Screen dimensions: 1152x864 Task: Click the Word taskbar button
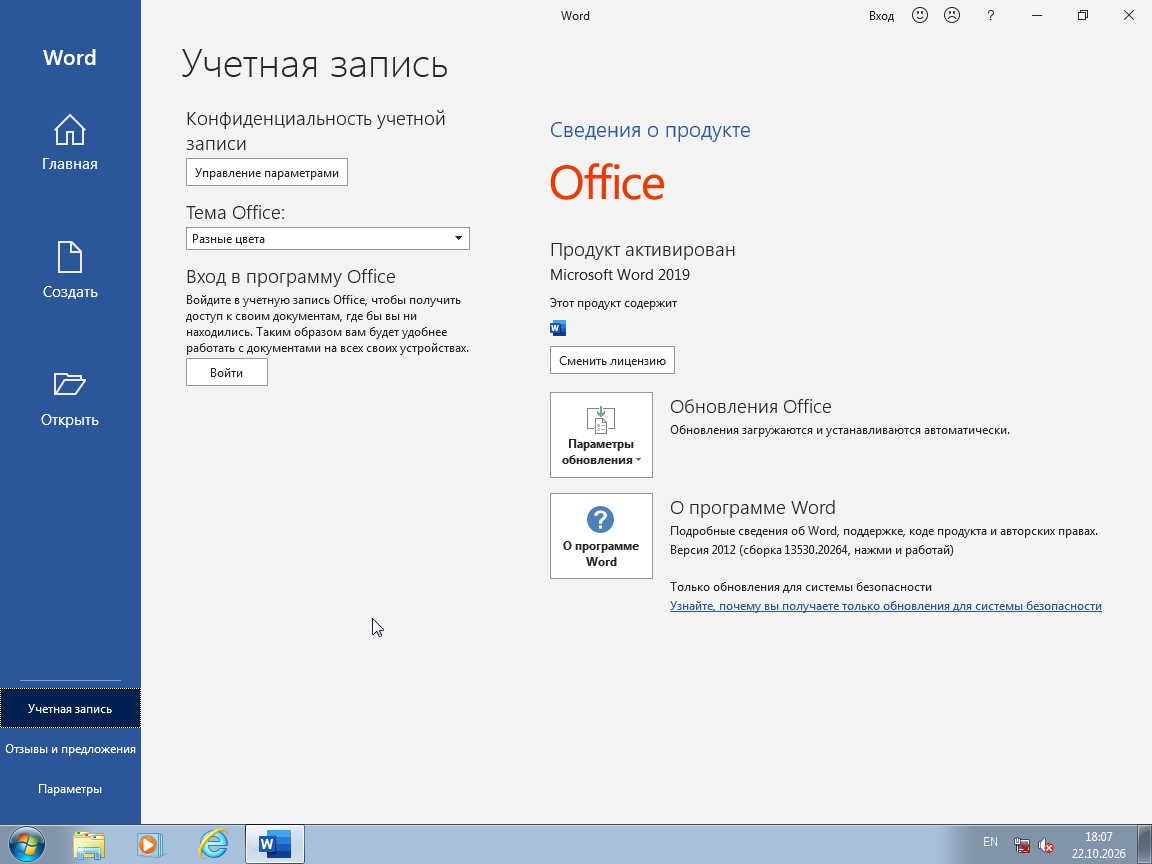click(275, 845)
